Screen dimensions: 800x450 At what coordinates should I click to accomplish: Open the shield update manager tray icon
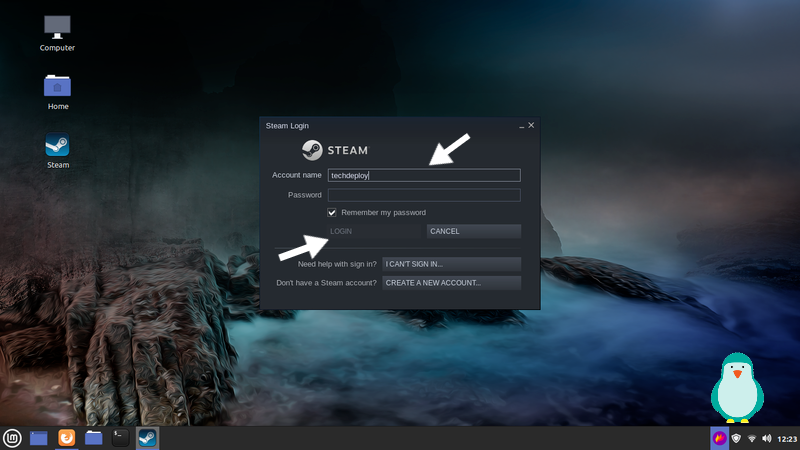(736, 438)
